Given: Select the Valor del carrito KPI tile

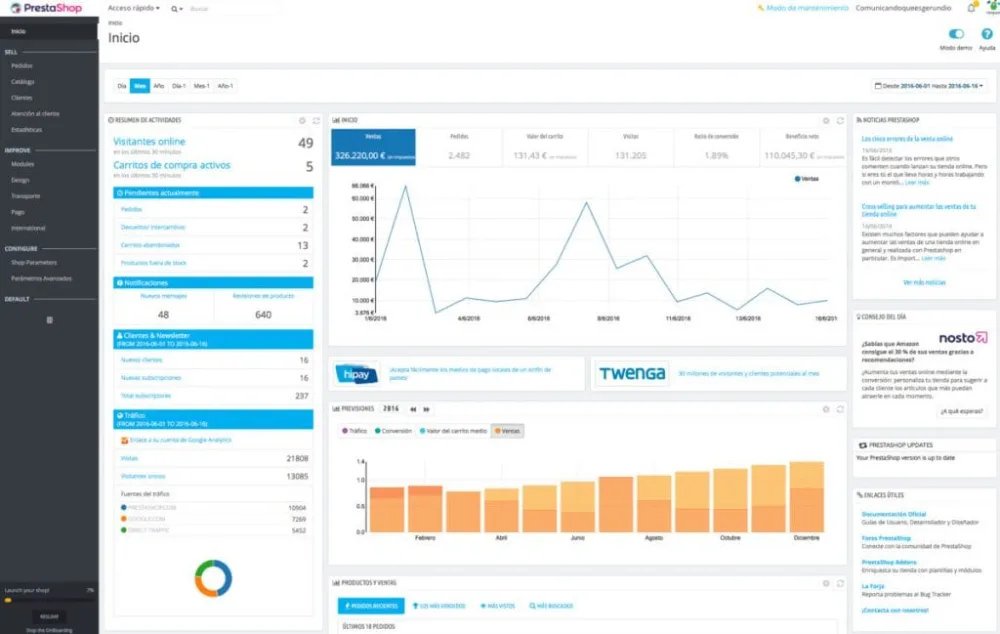Looking at the screenshot, I should [x=545, y=147].
